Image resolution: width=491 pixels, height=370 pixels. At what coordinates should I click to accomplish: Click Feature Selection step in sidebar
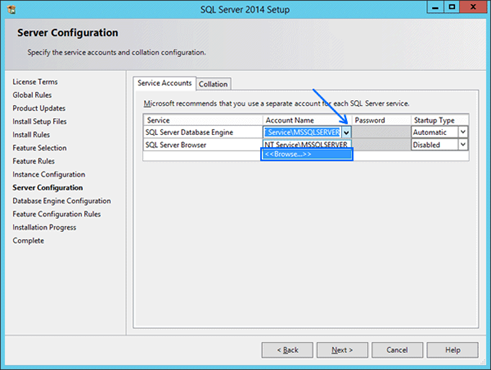tap(40, 148)
